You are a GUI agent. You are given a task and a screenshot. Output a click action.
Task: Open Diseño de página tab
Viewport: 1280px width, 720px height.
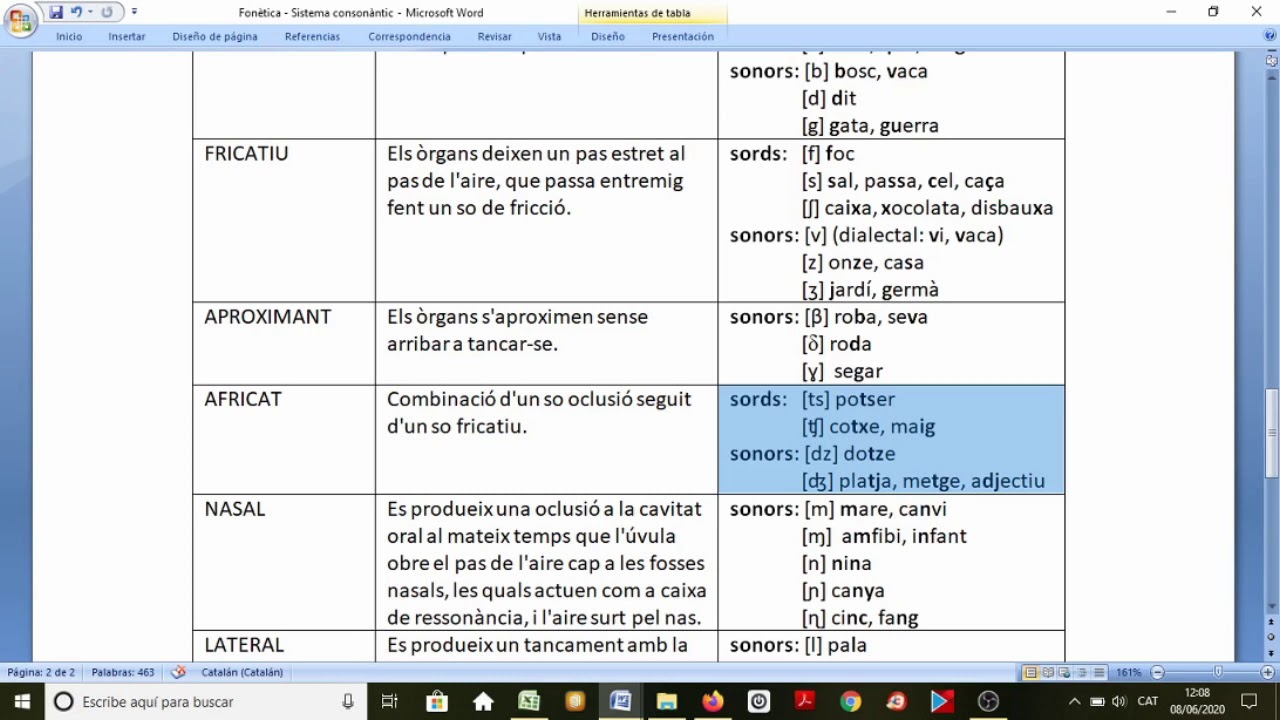click(x=215, y=36)
